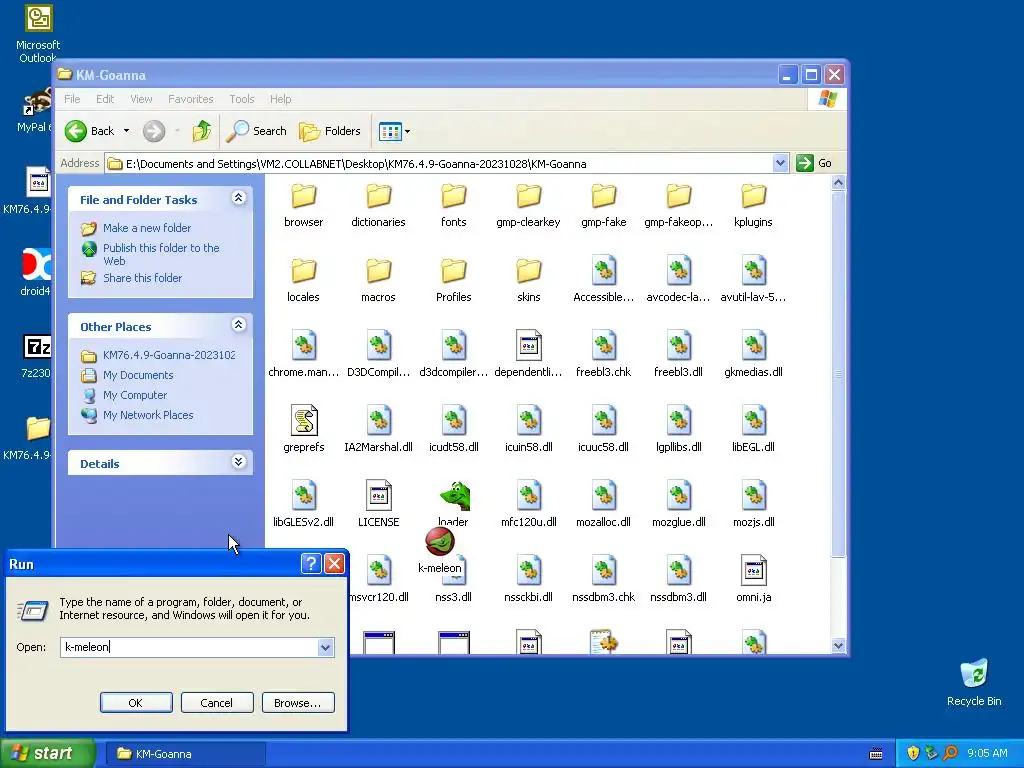The image size is (1024, 768).
Task: Open the browser folder icon
Action: point(304,196)
